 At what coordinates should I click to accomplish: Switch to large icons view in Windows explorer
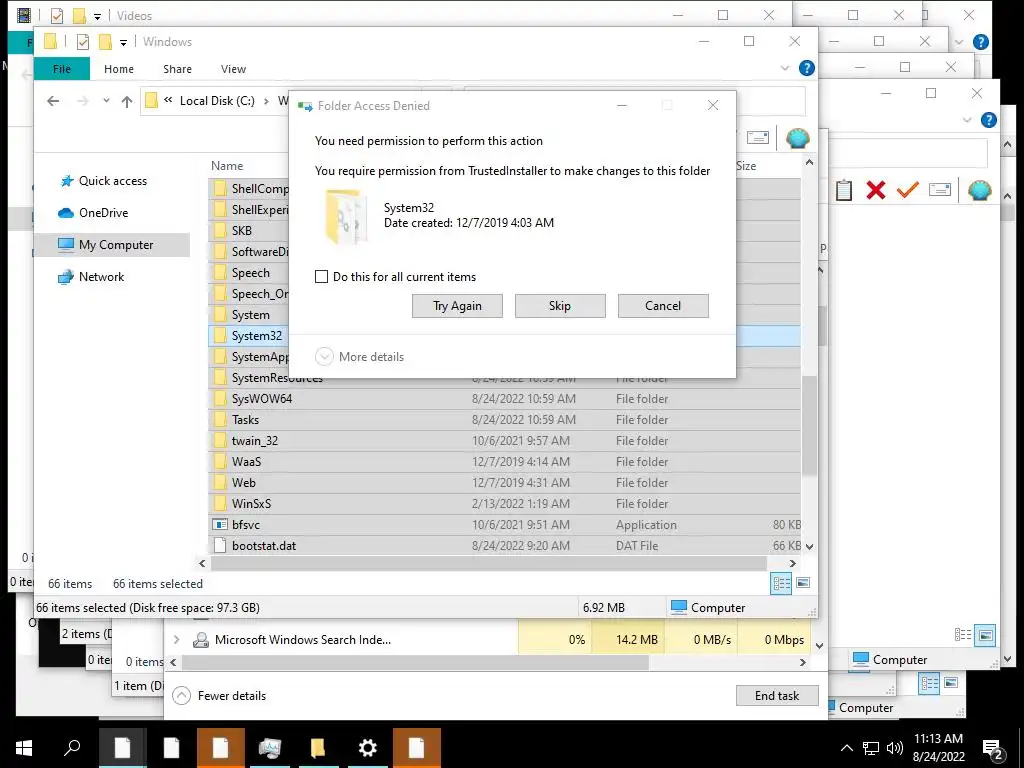pos(803,583)
